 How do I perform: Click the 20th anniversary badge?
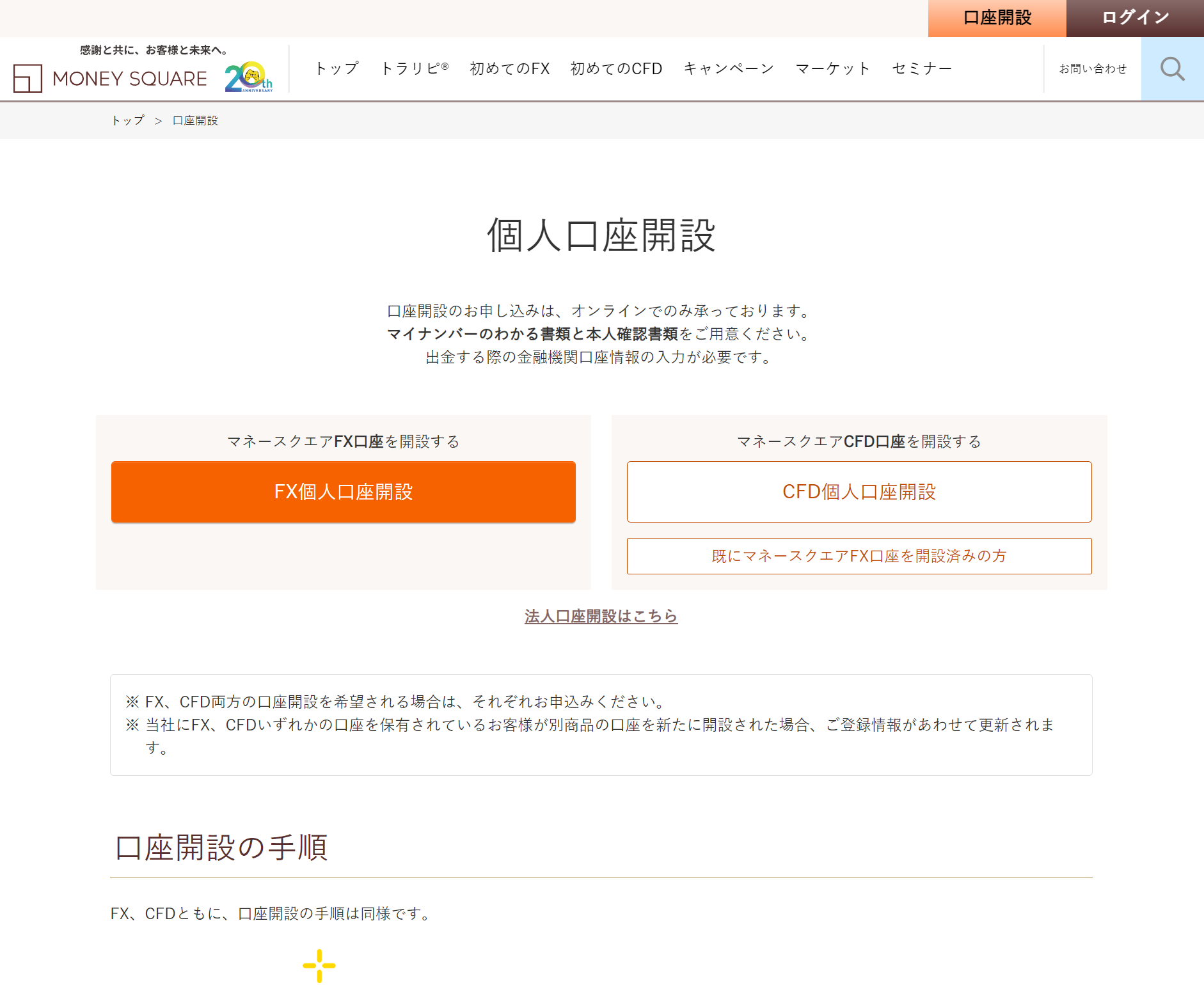249,77
